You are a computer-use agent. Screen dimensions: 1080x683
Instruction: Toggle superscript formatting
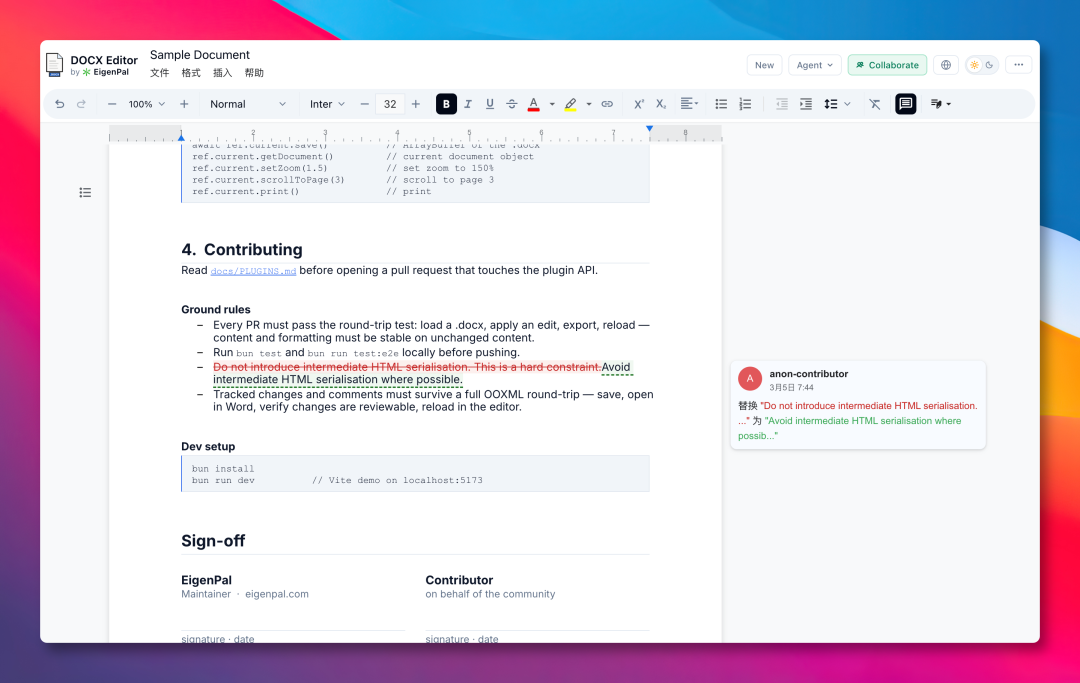pos(638,104)
